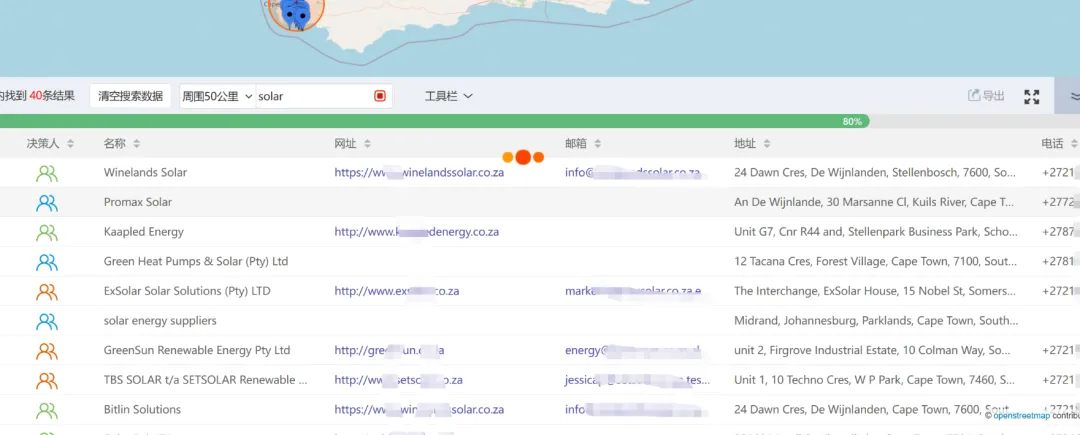
Task: Select ExSolar Solar Solutions (Pty) LTD name
Action: point(187,291)
